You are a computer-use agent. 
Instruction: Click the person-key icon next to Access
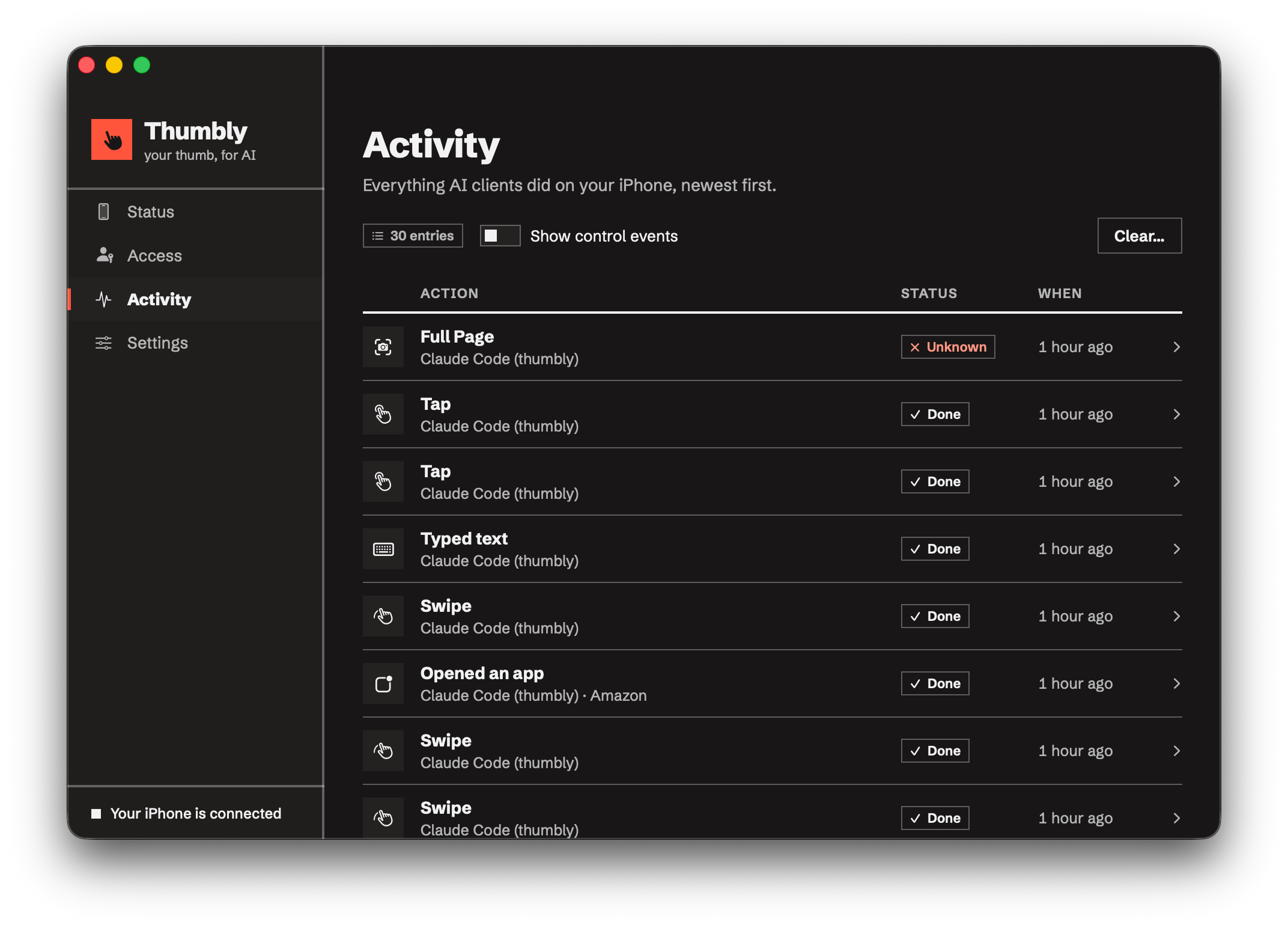coord(105,255)
